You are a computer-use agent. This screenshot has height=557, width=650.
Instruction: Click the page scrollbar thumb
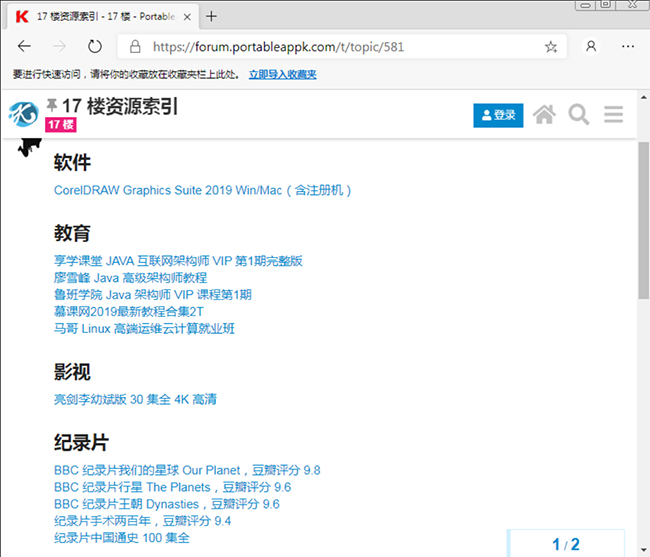click(x=643, y=220)
